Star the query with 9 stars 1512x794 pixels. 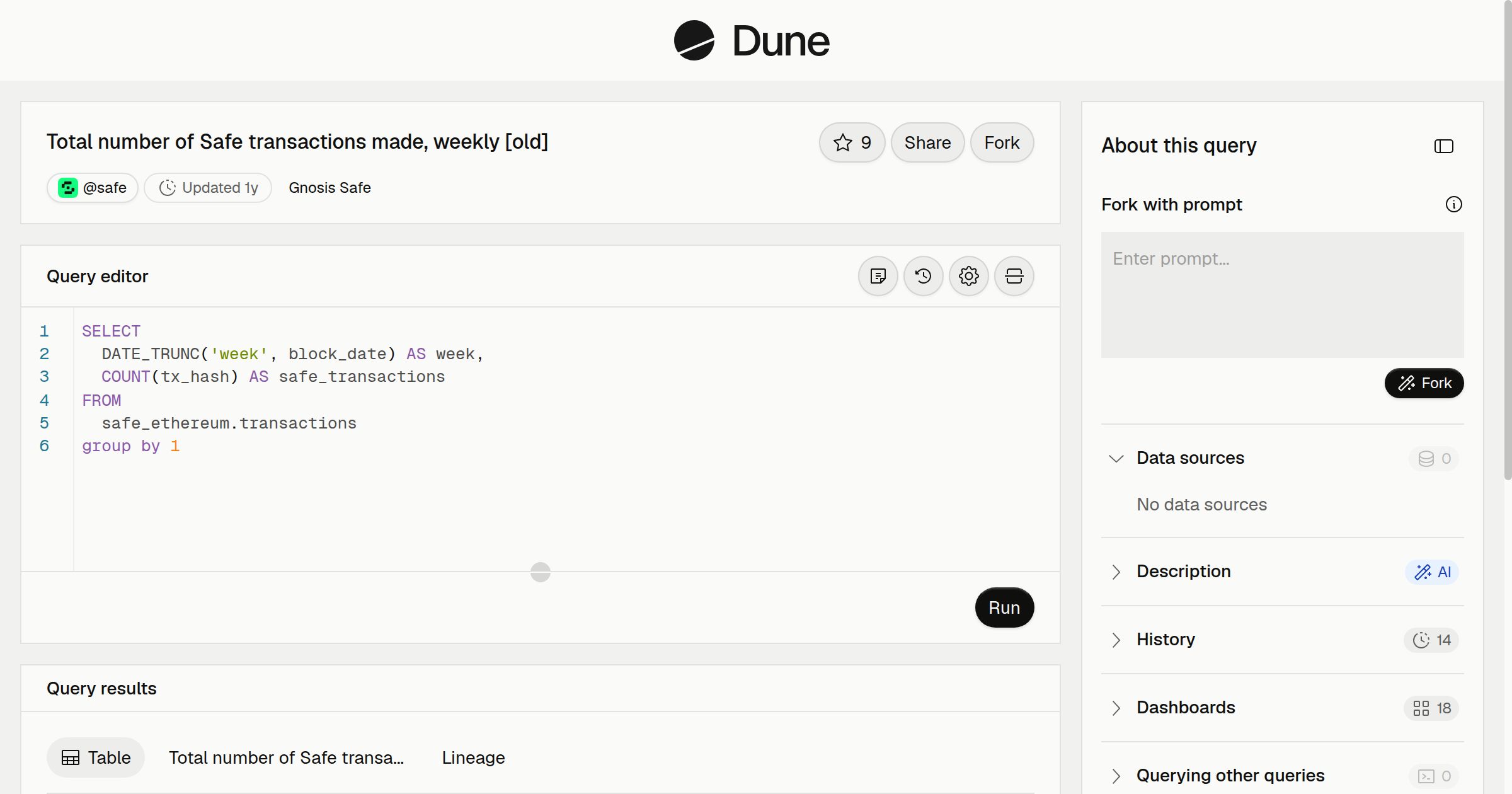pos(852,142)
